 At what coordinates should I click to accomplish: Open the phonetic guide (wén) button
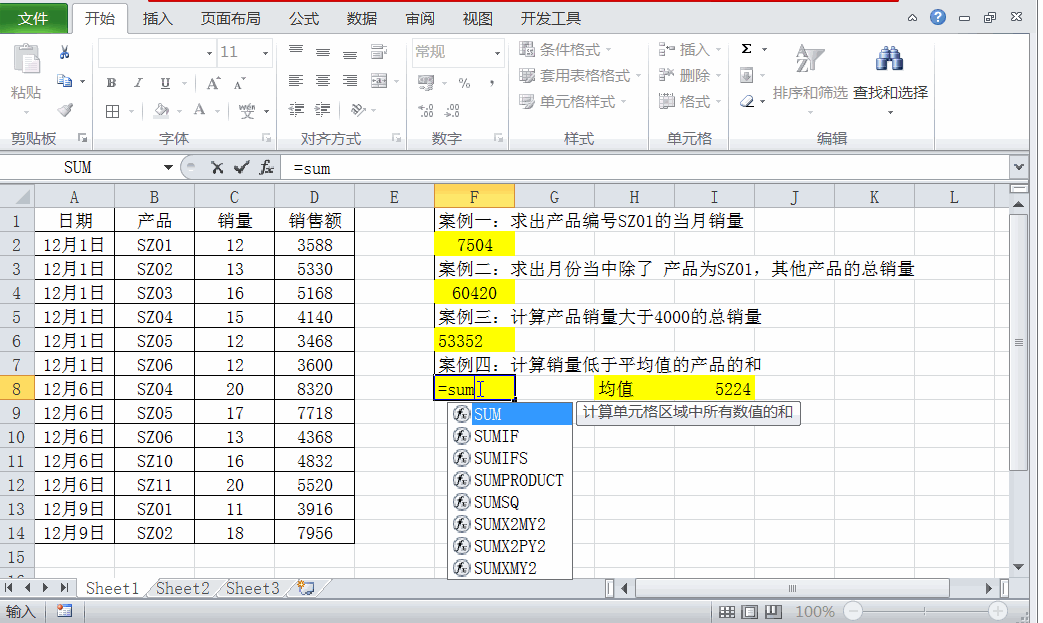247,111
